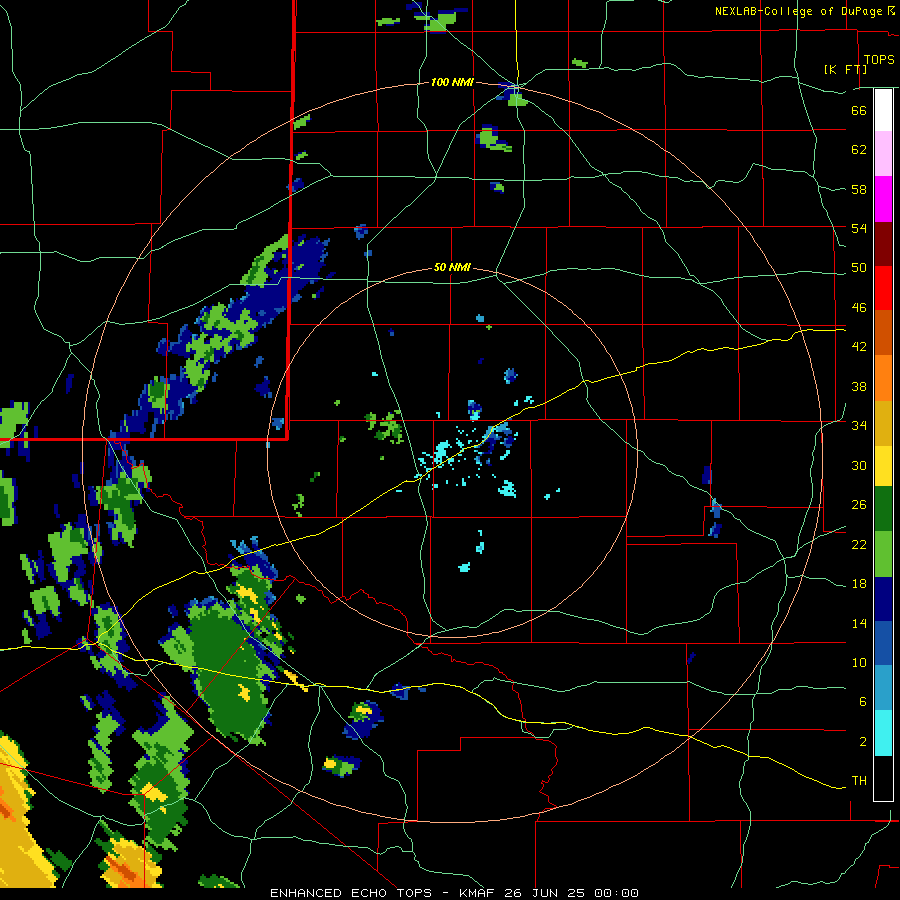This screenshot has width=900, height=900.
Task: Click the 38 legend value
Action: (x=859, y=386)
